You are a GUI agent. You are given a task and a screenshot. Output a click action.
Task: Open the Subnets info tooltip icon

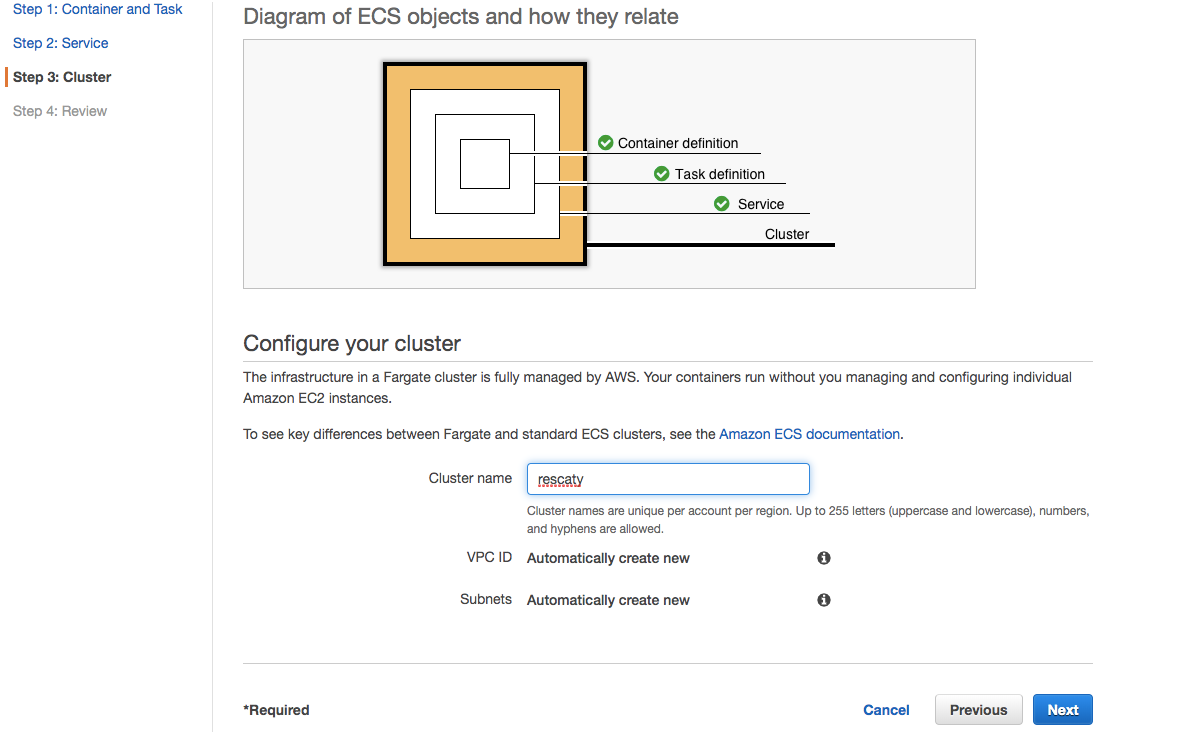[823, 599]
